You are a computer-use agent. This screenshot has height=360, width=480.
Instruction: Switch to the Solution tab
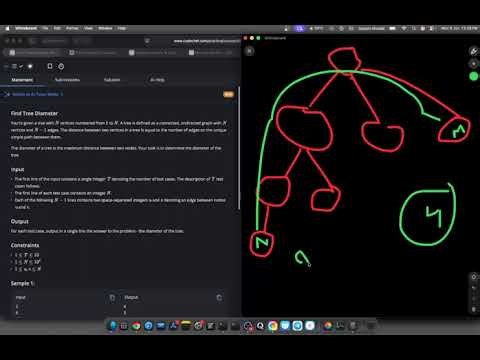(x=112, y=80)
